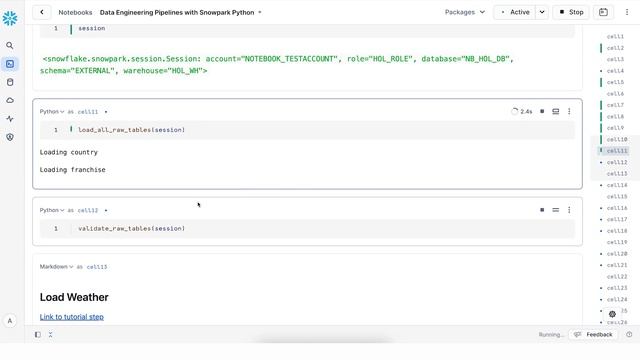Open the user avatar A menu
Viewport: 640px width, 360px height.
(10, 321)
